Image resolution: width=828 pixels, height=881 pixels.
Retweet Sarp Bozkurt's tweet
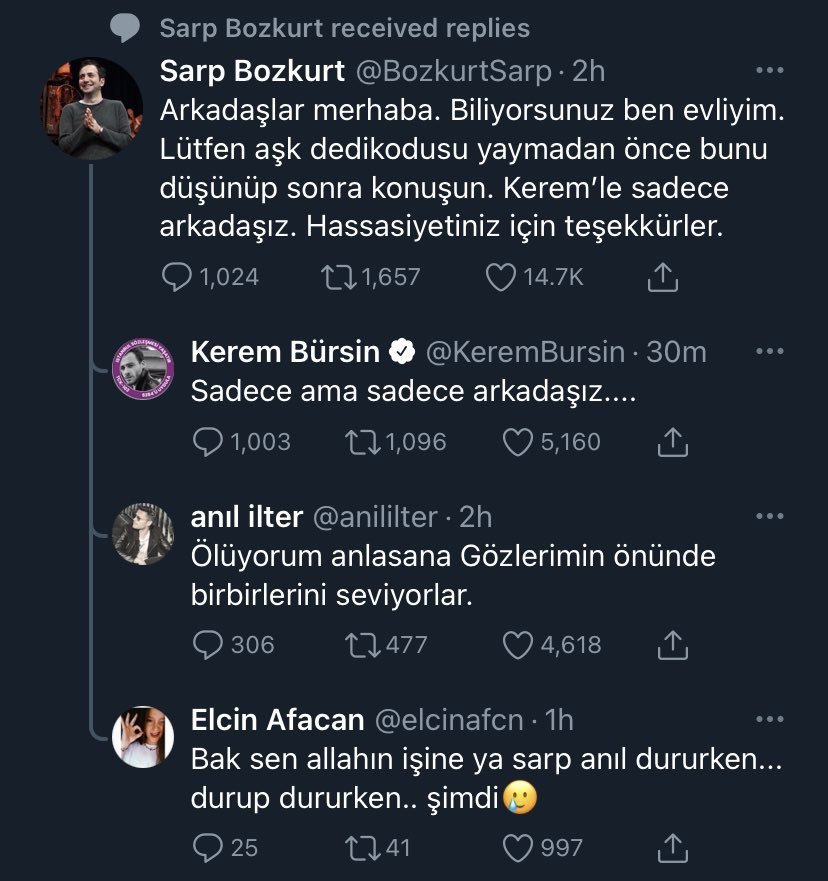coord(334,277)
